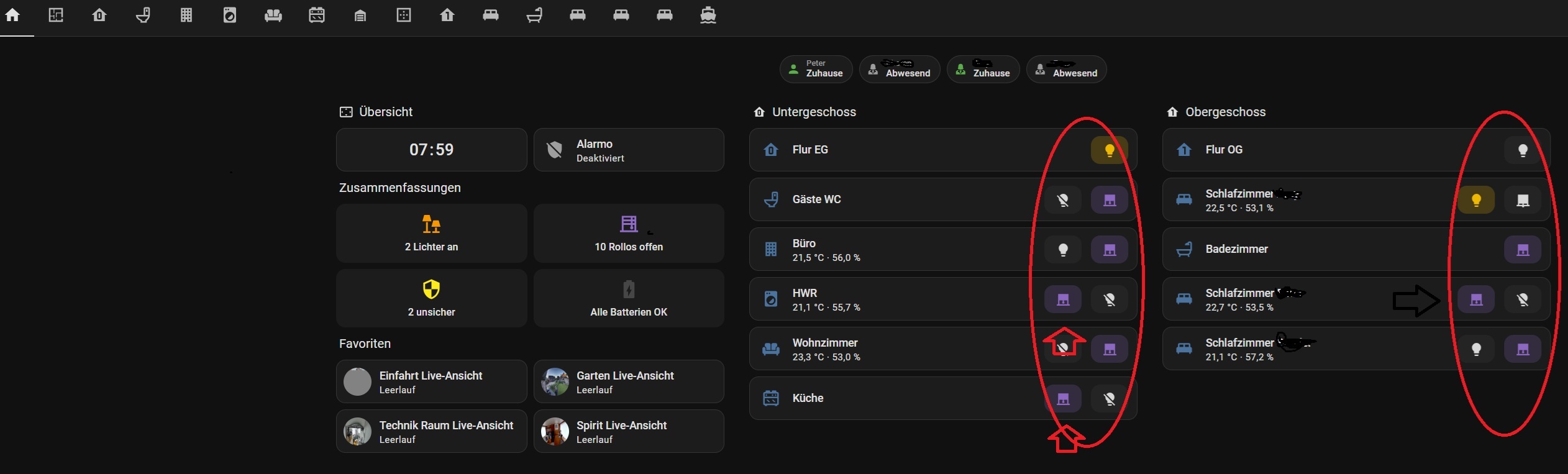Toggle the Flur OG light button
This screenshot has width=1568, height=474.
point(1522,150)
